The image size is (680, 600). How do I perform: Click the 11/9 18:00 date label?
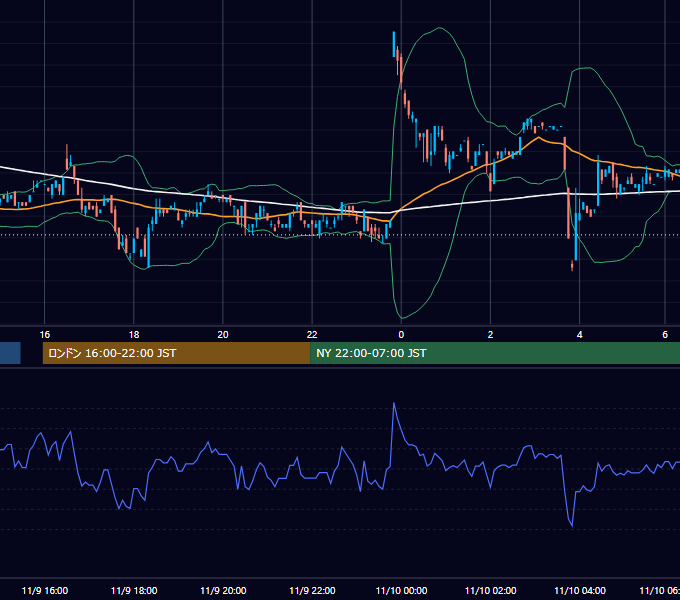134,591
